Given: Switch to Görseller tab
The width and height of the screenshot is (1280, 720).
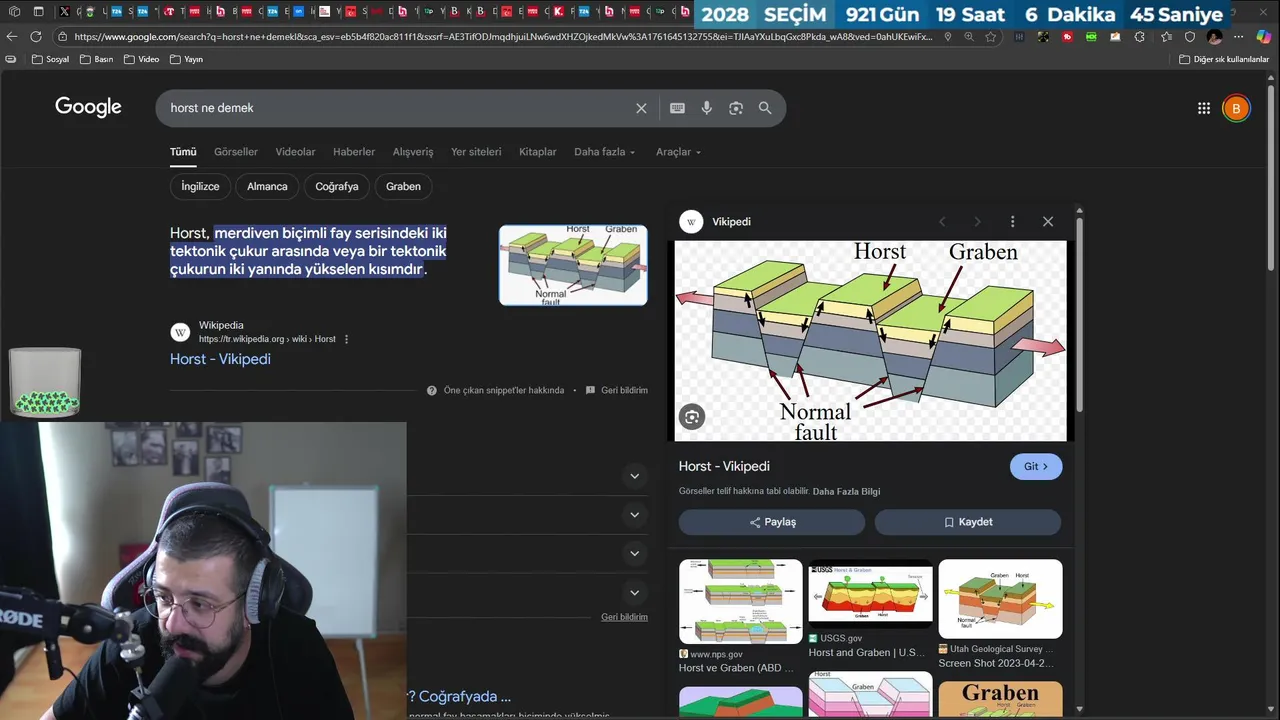Looking at the screenshot, I should [236, 152].
